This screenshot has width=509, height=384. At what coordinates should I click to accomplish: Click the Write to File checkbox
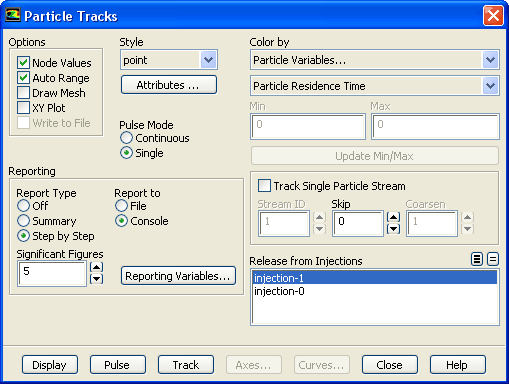pos(23,123)
